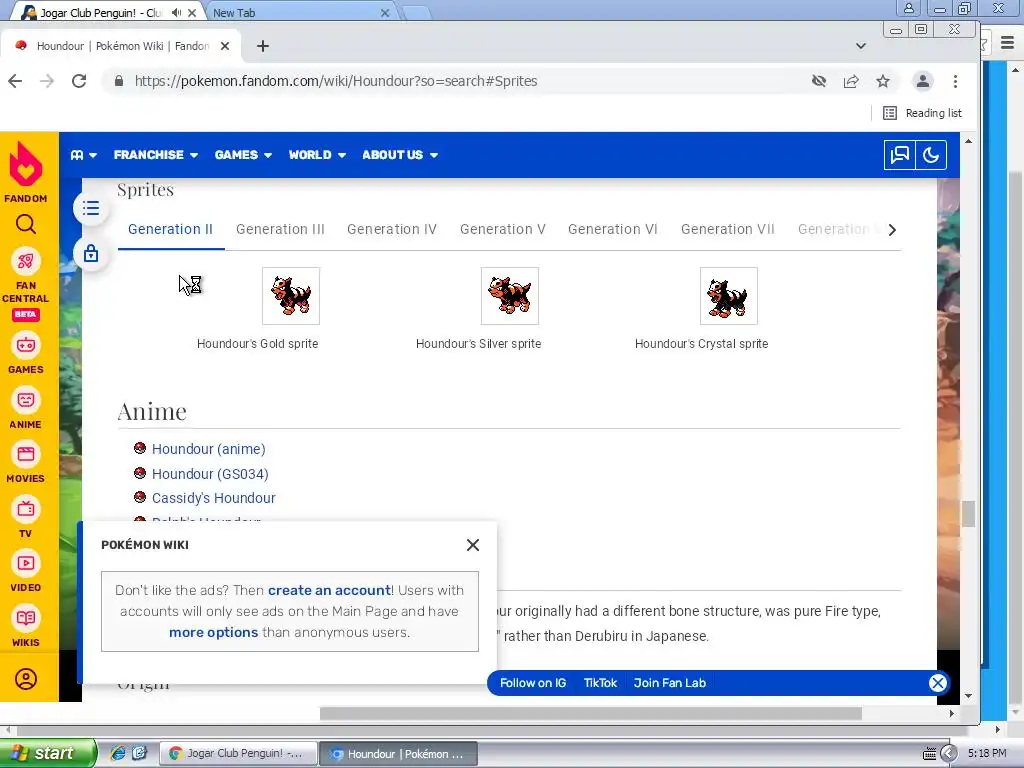Dismiss the blue social bar
The image size is (1024, 768).
tap(938, 683)
